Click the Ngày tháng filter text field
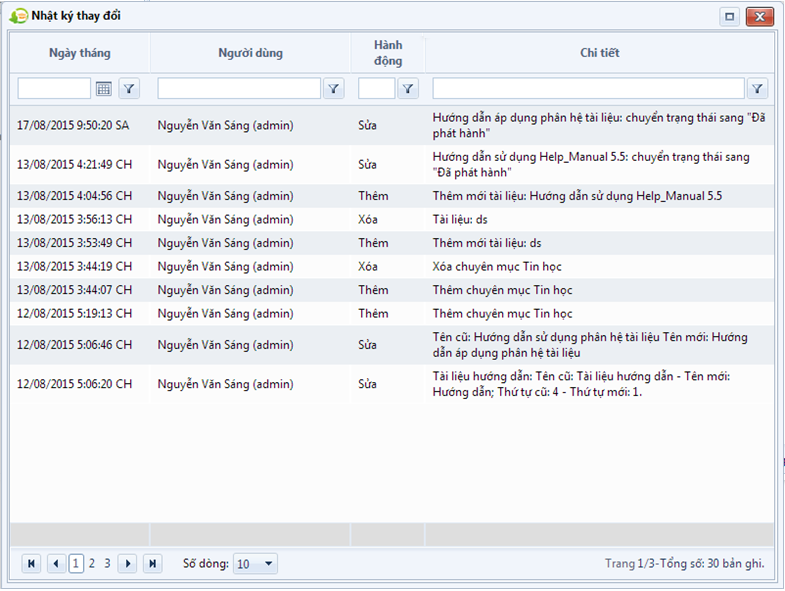The image size is (785, 591). click(x=55, y=89)
